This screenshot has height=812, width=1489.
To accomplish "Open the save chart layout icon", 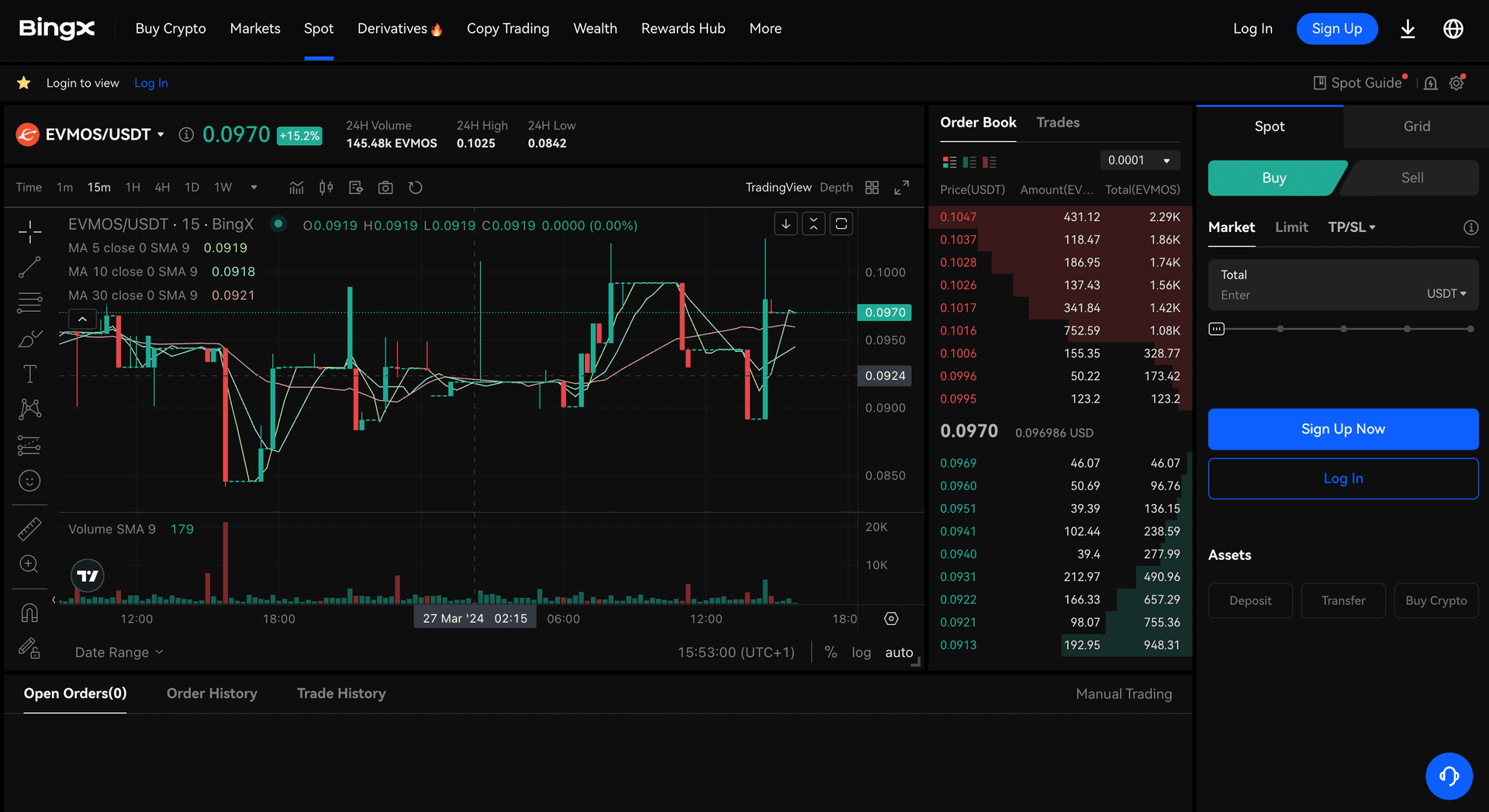I will [356, 188].
